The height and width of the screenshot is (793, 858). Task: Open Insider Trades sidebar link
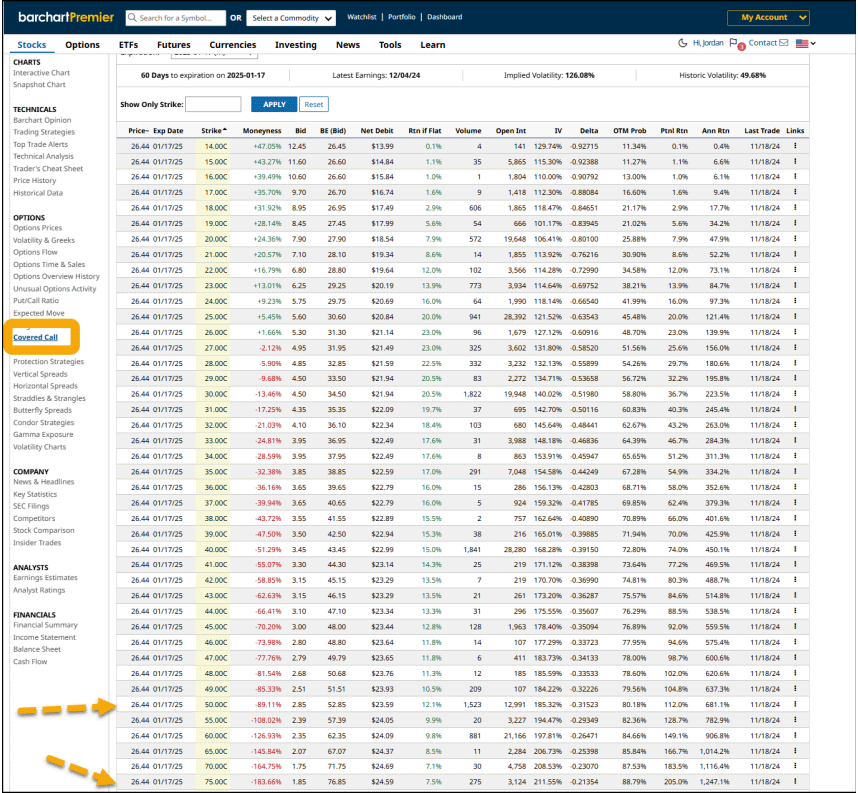(37, 543)
